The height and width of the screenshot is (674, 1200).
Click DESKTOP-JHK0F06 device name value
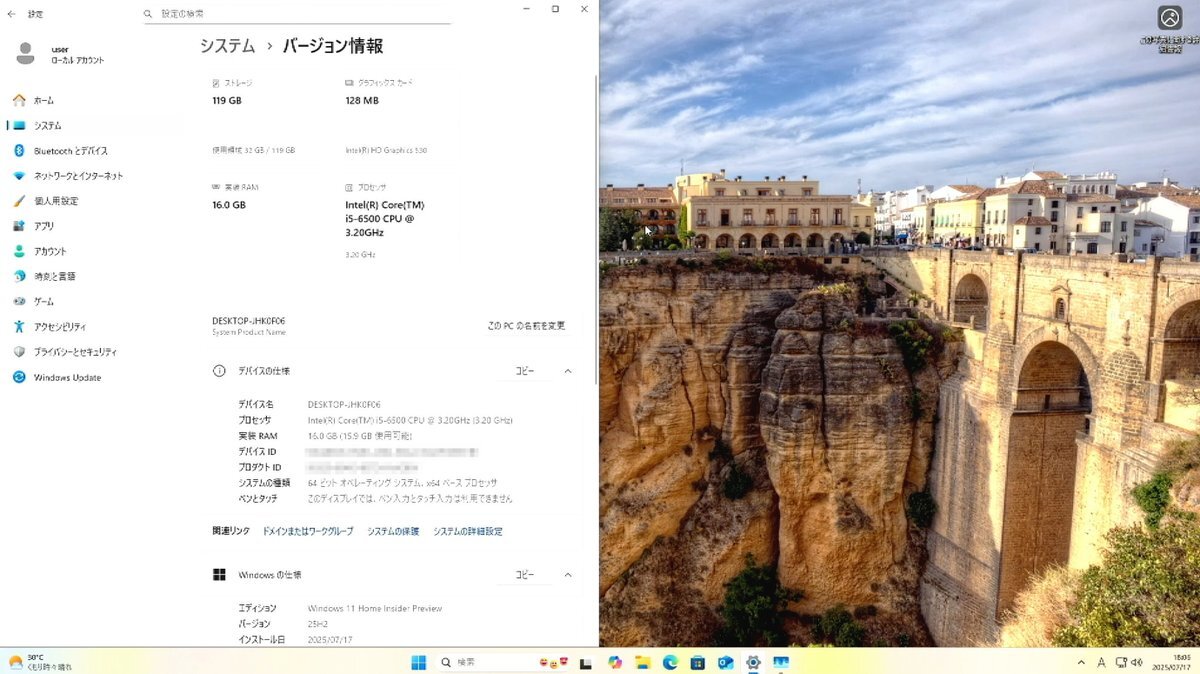[344, 405]
